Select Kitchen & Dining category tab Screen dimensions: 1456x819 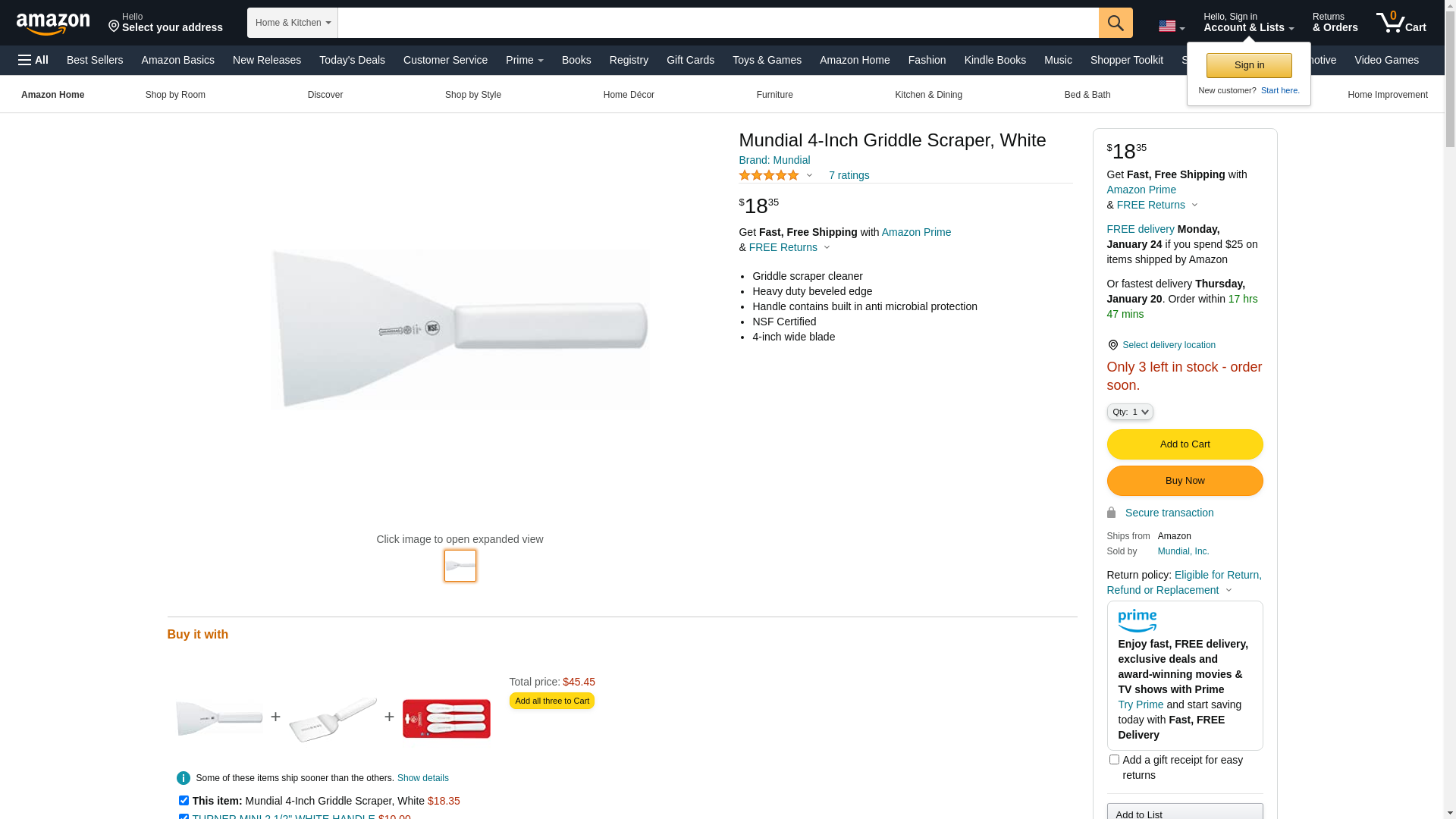coord(928,95)
